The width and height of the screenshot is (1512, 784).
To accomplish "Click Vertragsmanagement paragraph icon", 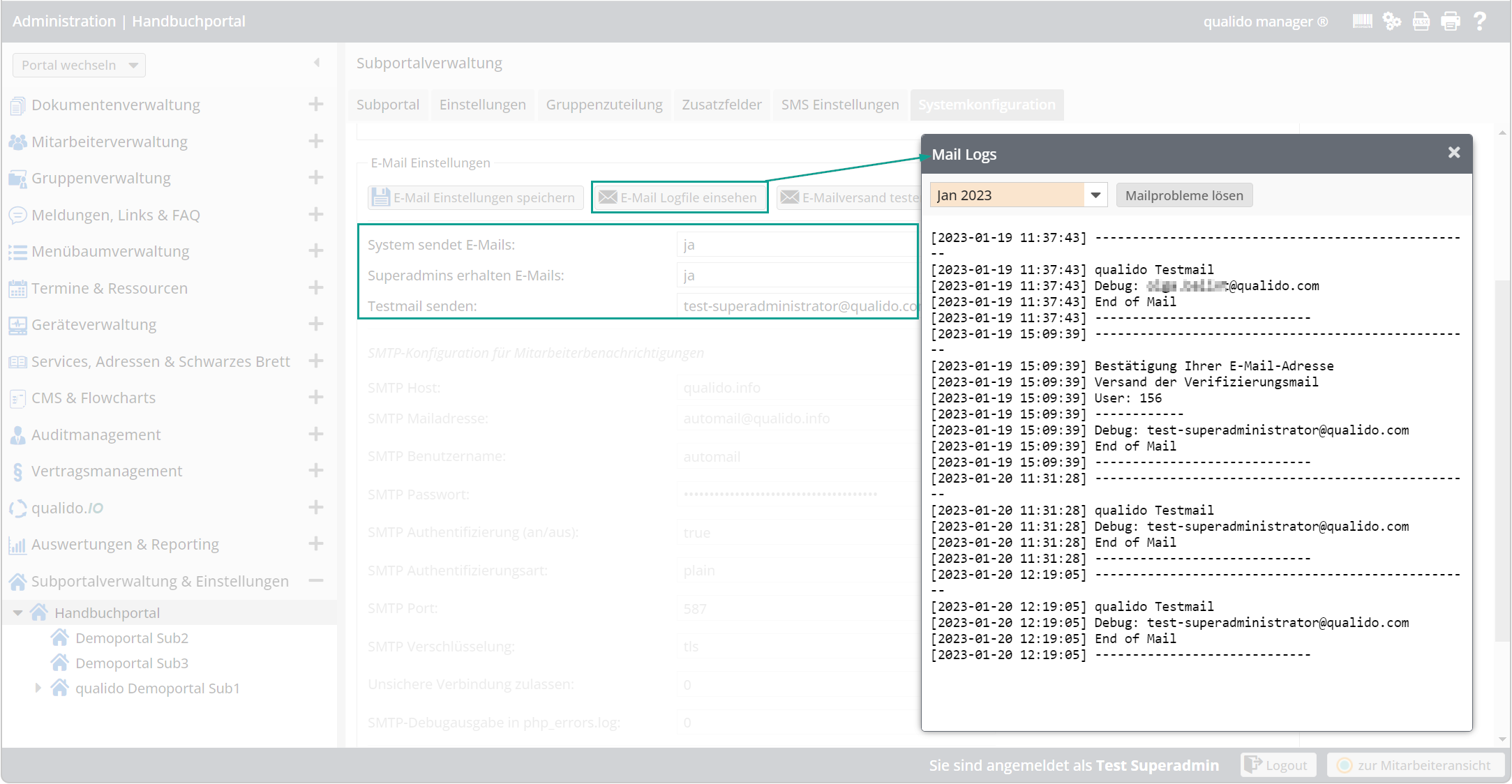I will click(17, 472).
